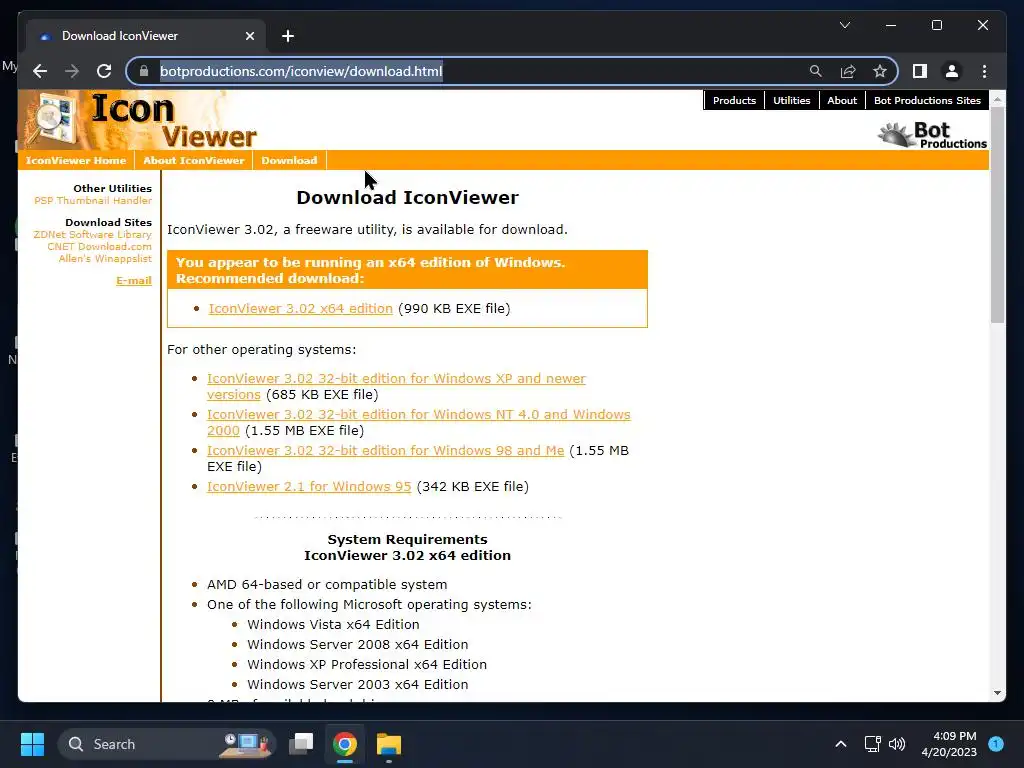
Task: Click the 'Download IconViewer' page heading
Action: pyautogui.click(x=408, y=197)
